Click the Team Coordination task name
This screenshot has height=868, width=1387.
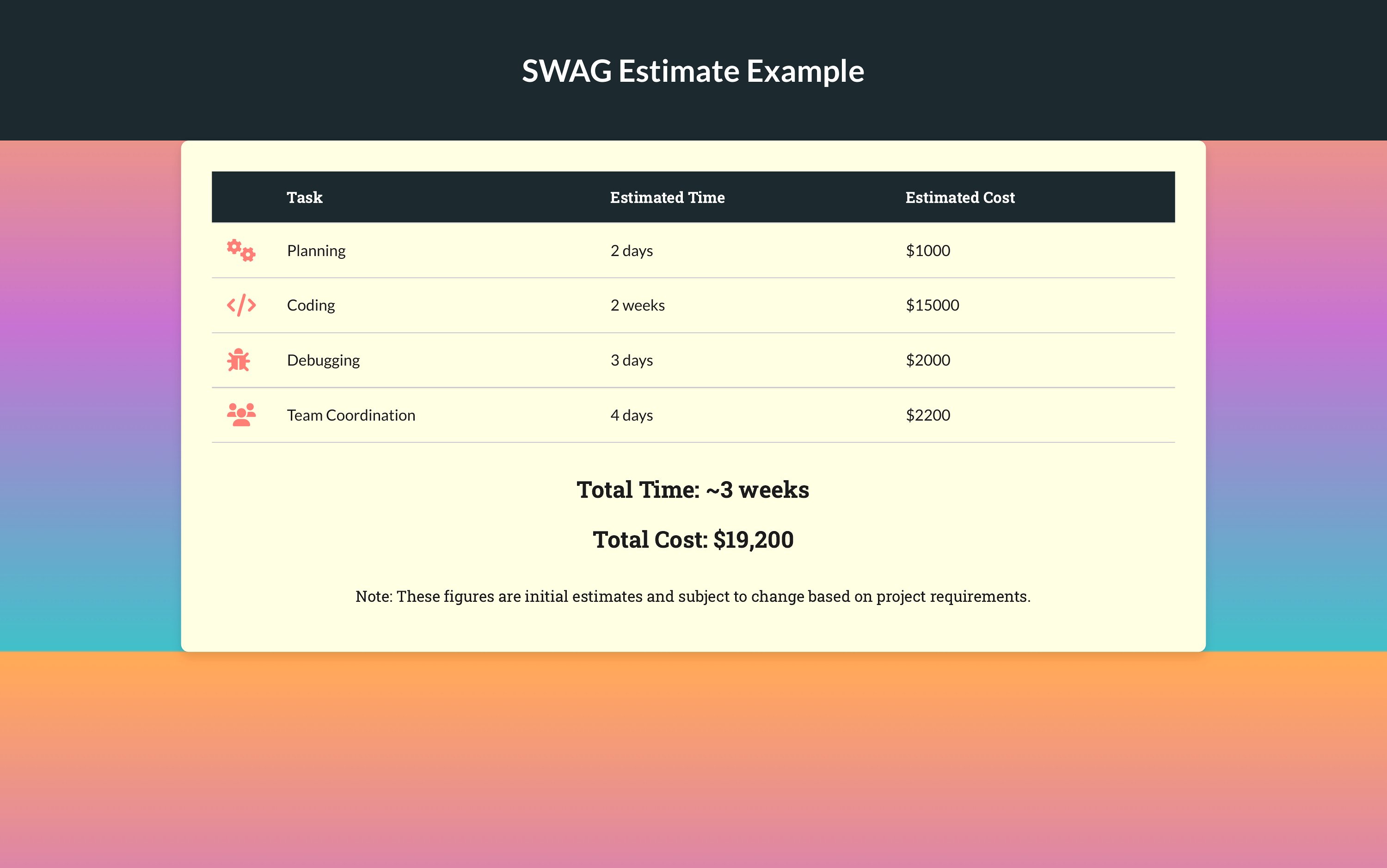[x=351, y=415]
